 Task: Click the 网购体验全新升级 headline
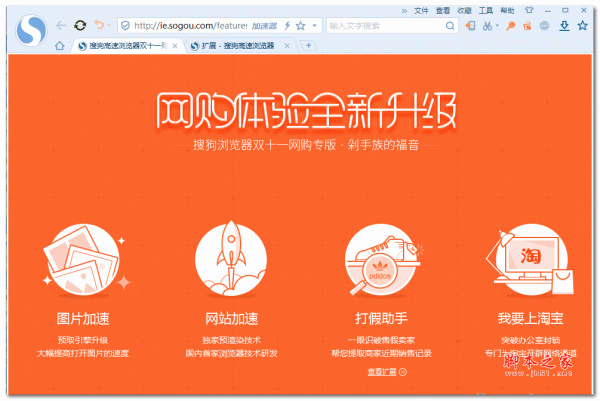[x=306, y=110]
